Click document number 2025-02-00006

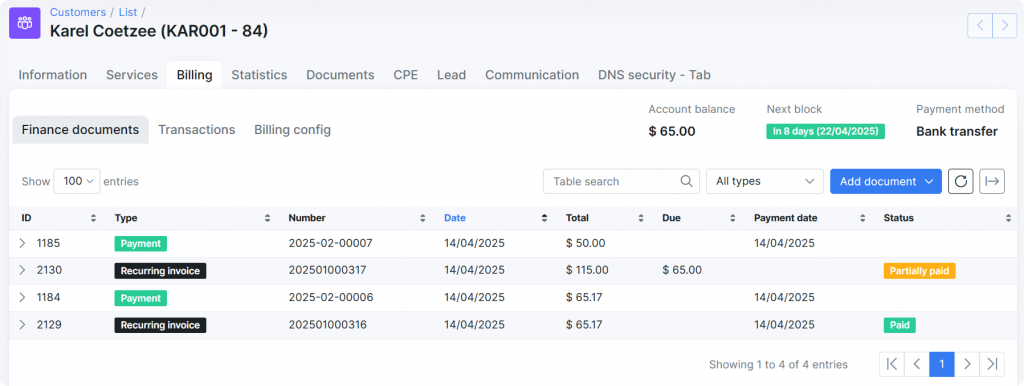point(330,298)
